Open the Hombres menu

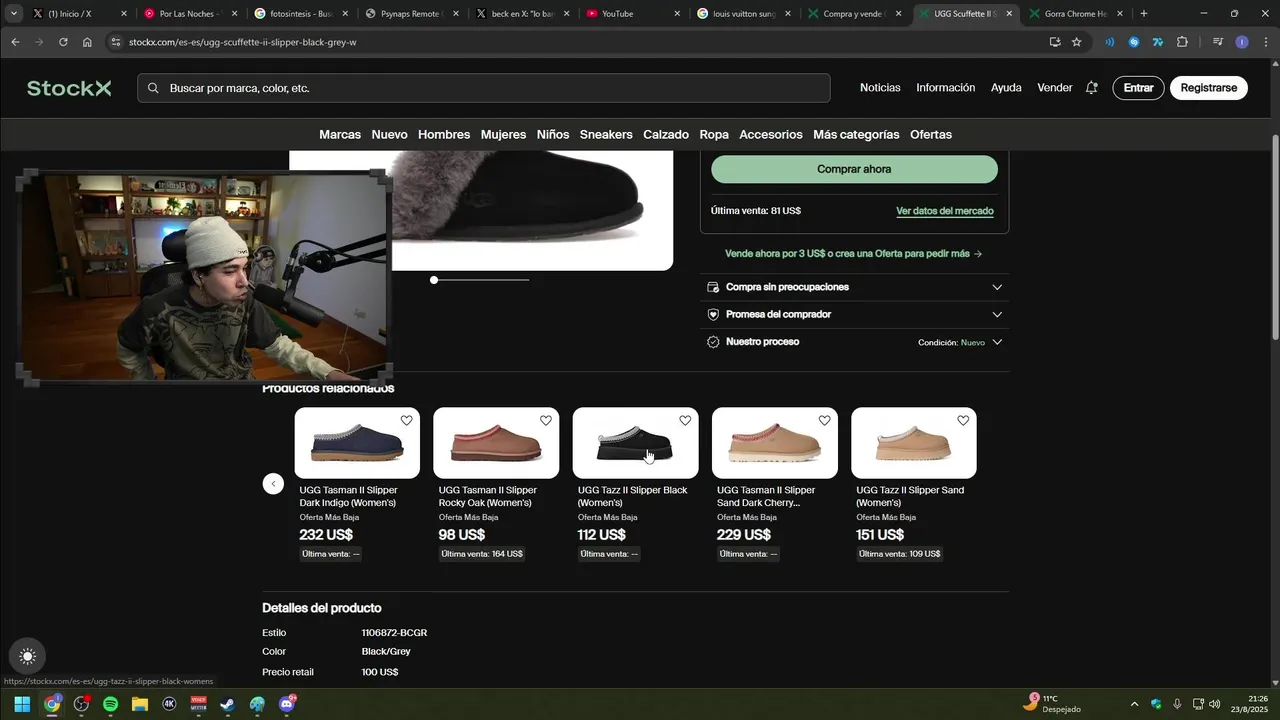[x=444, y=134]
